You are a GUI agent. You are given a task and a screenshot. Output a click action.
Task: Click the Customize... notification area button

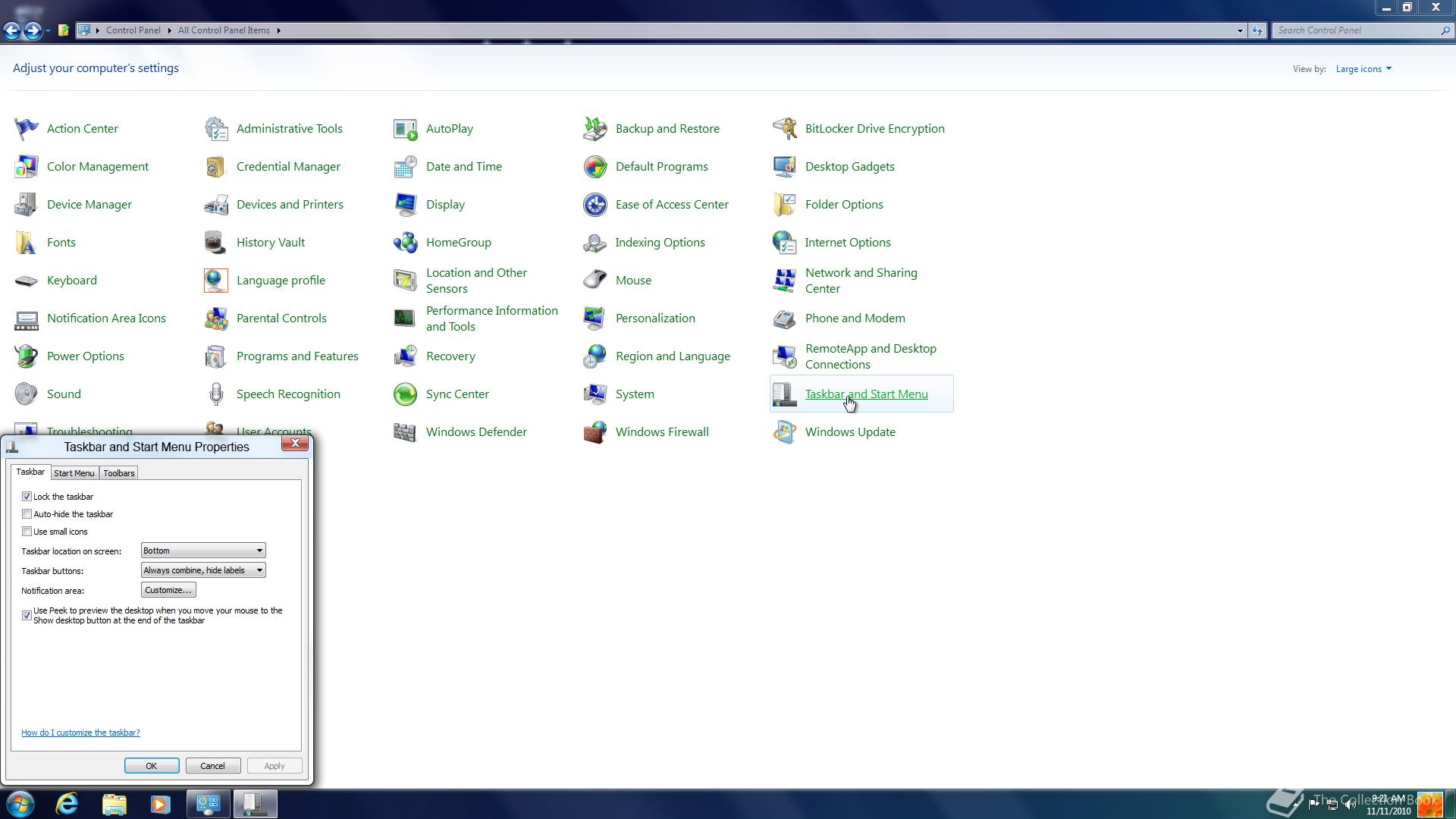coord(168,590)
